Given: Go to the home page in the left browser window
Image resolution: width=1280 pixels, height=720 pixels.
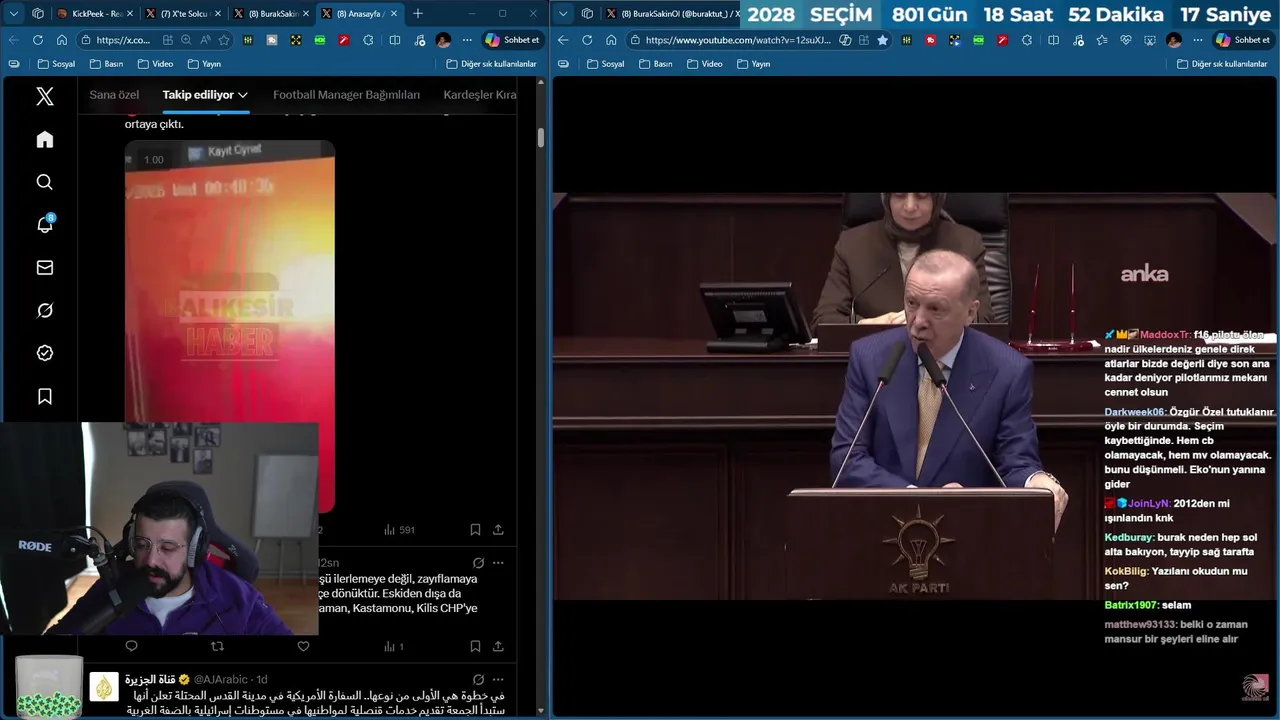Looking at the screenshot, I should point(62,40).
